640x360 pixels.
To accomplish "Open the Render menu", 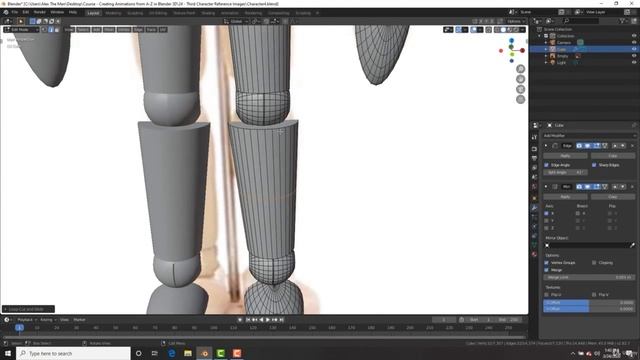I will (40, 12).
